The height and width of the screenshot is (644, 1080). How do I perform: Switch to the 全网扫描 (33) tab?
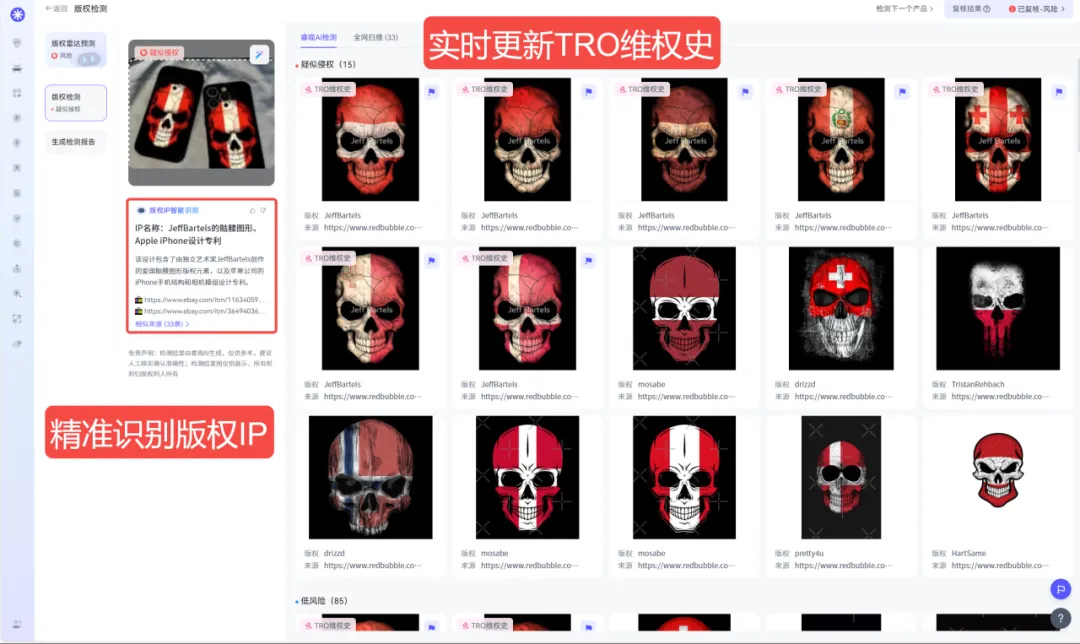tap(375, 37)
